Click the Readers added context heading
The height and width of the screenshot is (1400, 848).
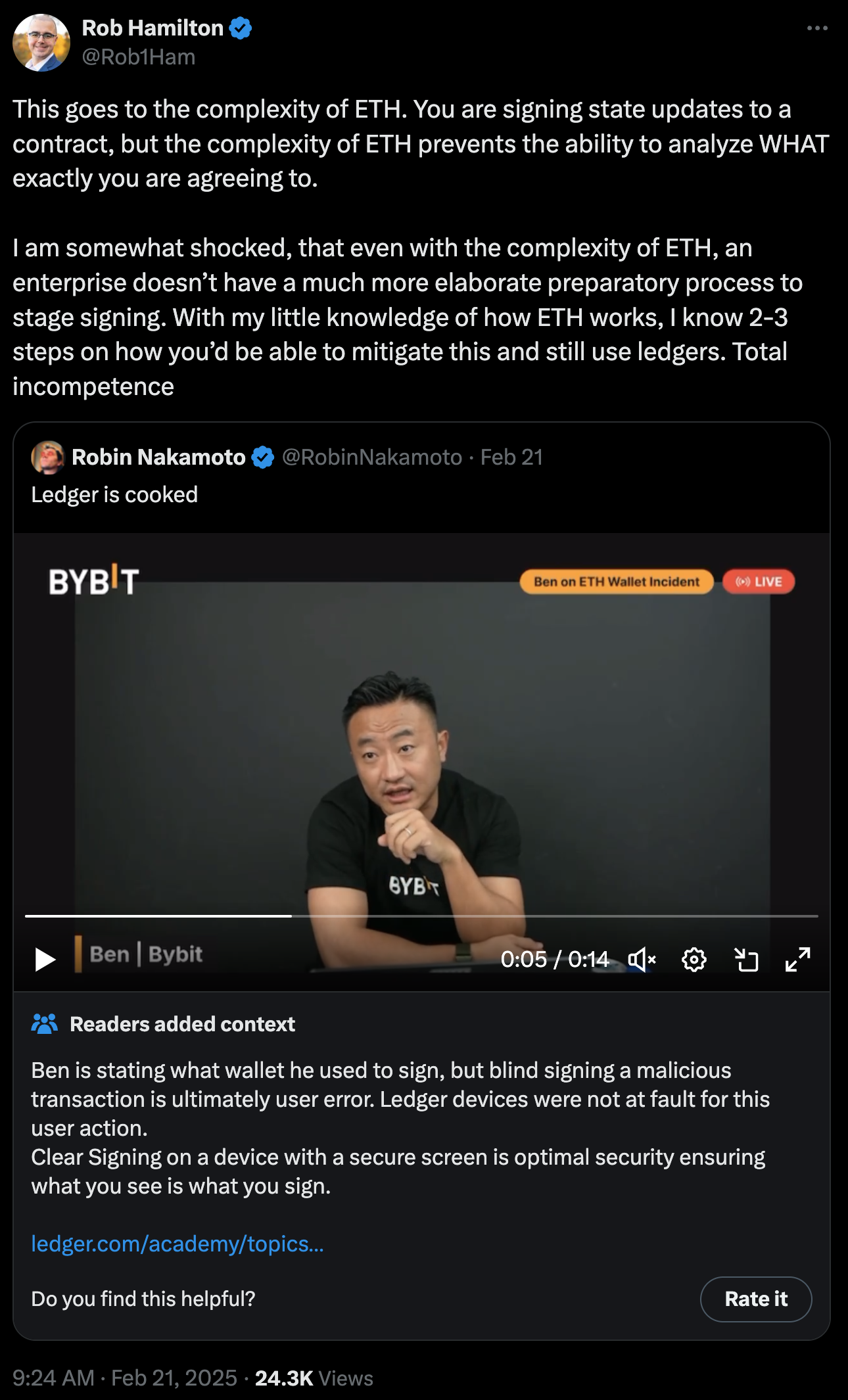tap(182, 1024)
